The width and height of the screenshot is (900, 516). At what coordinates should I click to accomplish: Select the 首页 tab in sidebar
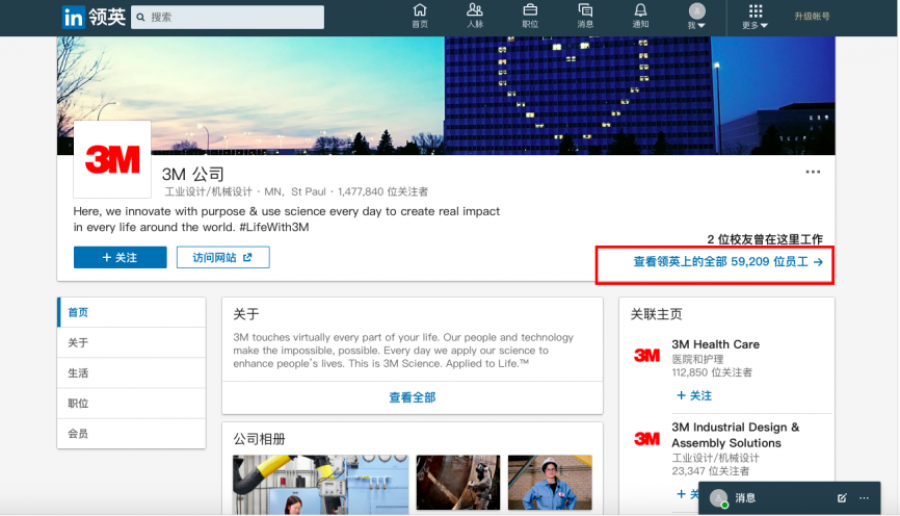click(131, 312)
